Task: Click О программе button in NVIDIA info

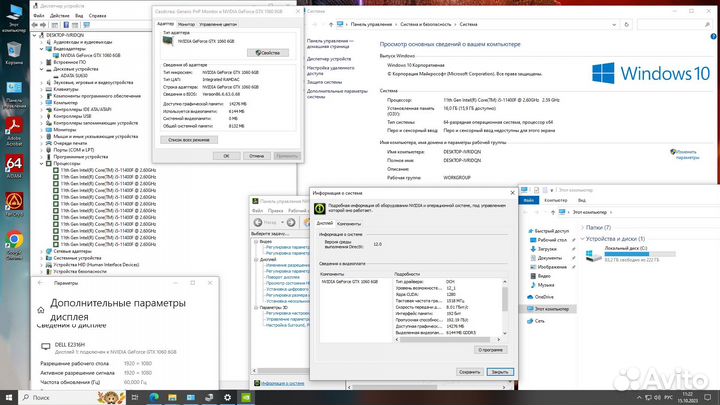Action: (490, 350)
